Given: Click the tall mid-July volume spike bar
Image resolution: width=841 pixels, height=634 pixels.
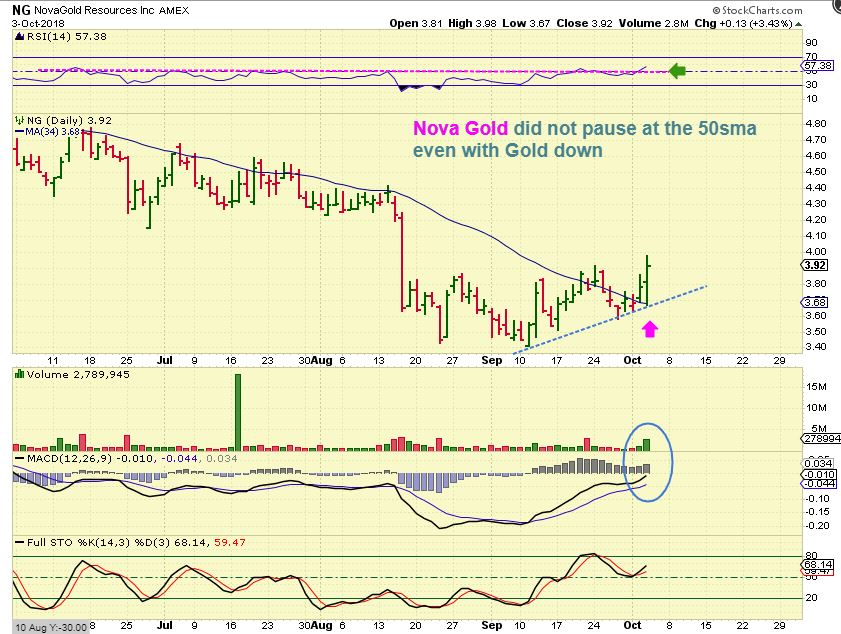Looking at the screenshot, I should (238, 412).
